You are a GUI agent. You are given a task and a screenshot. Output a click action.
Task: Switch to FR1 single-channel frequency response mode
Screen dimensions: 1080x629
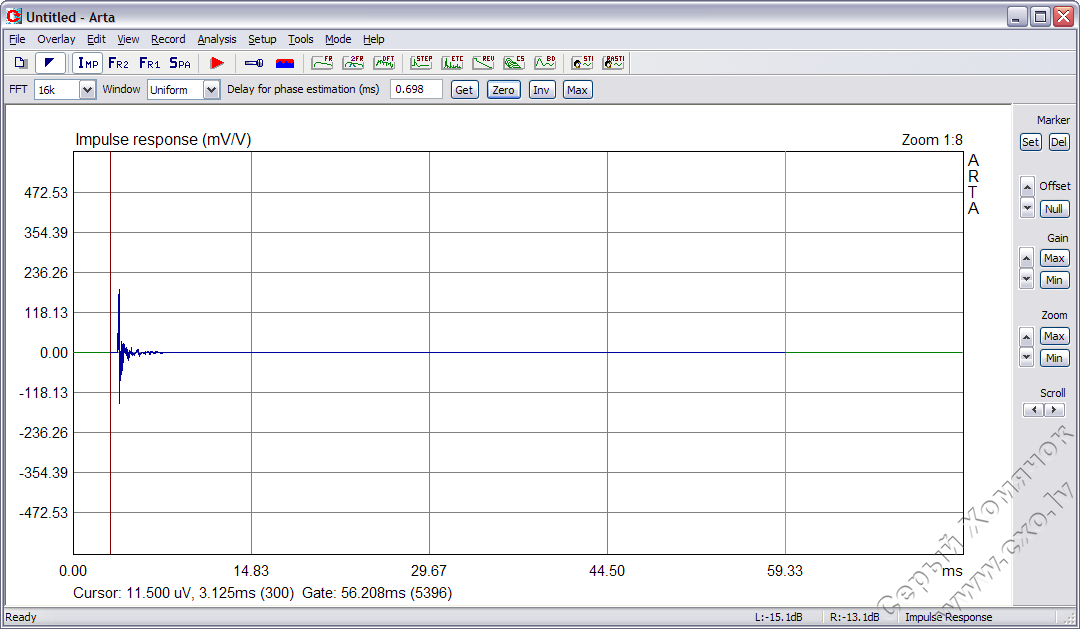click(149, 63)
